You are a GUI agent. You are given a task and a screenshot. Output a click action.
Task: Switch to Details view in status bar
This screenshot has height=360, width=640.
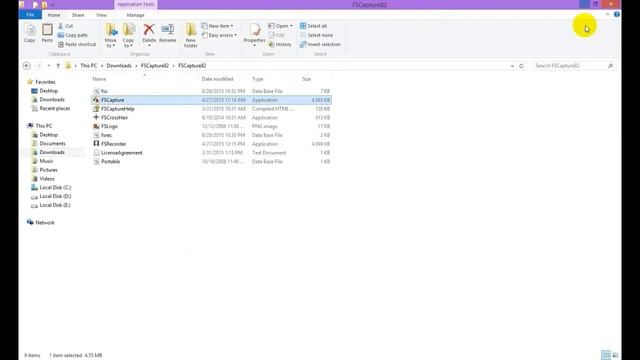(606, 355)
